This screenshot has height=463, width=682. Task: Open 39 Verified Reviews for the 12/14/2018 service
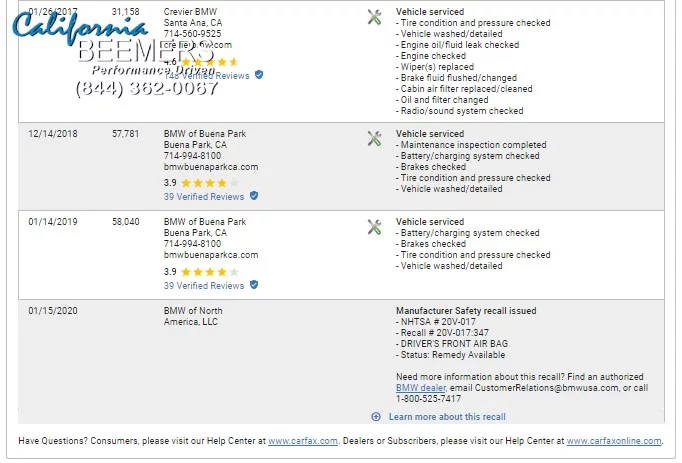pos(204,197)
